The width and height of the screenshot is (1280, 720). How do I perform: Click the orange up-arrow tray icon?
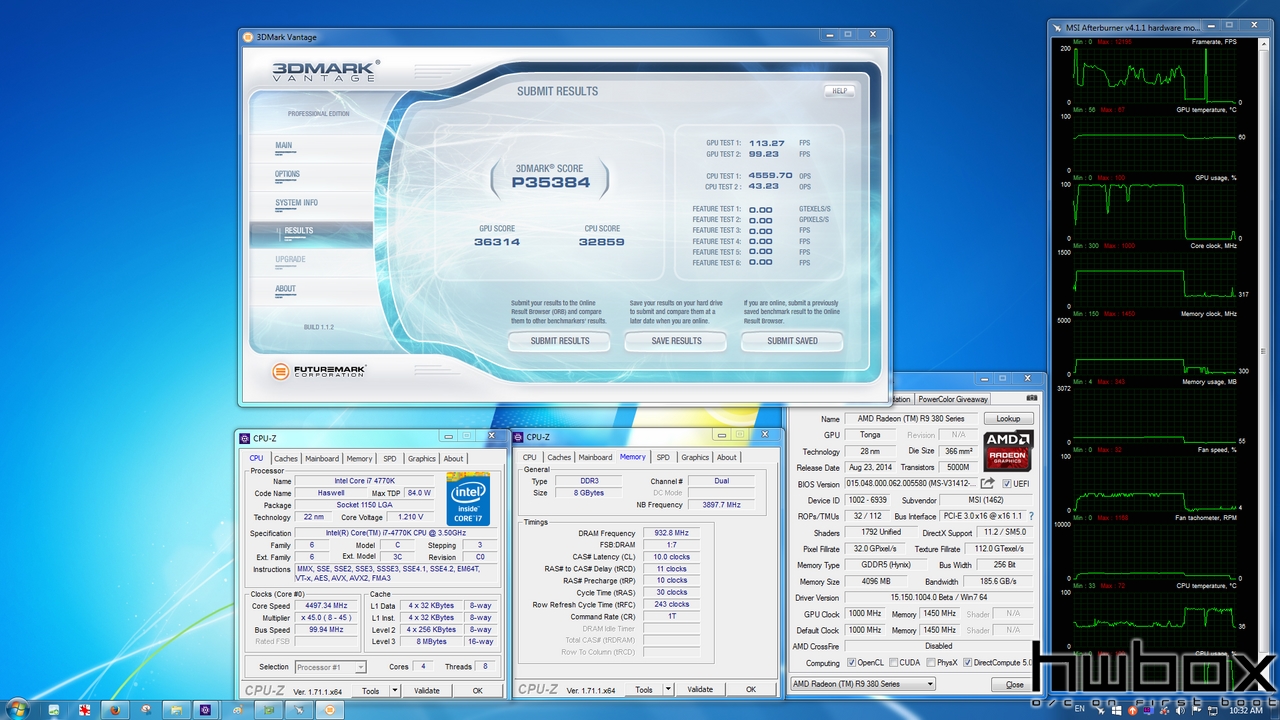[1133, 710]
